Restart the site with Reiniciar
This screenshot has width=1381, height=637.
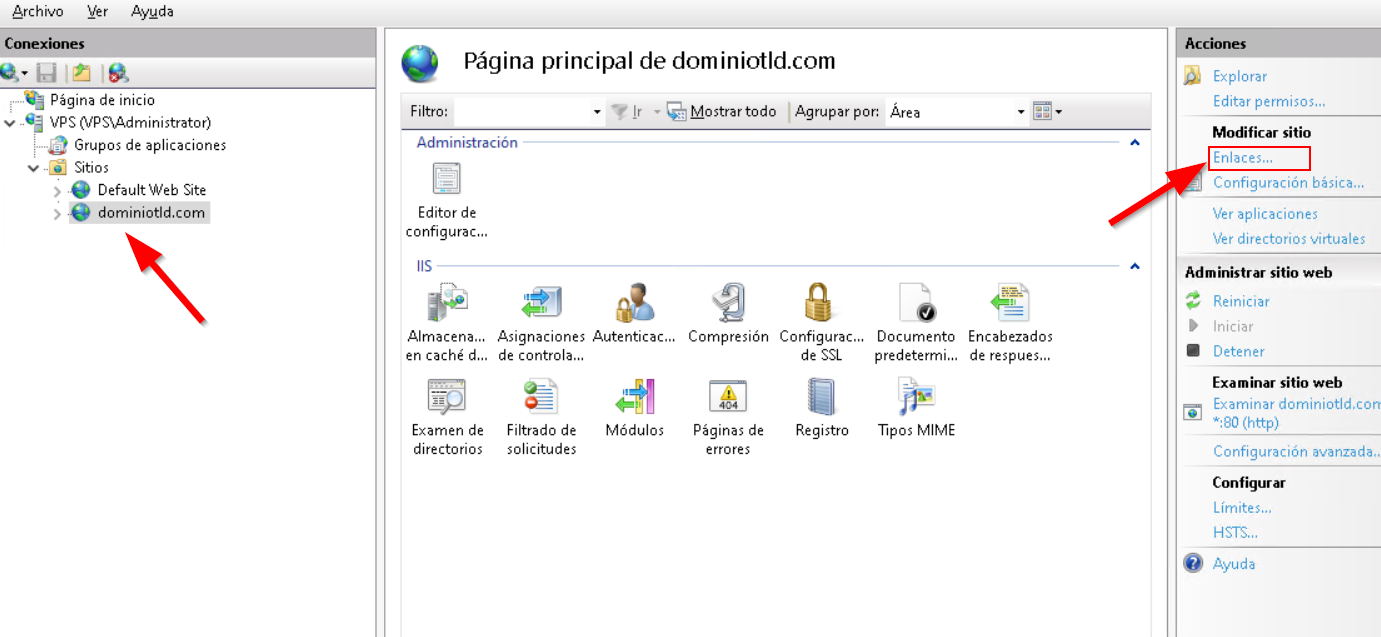click(1241, 301)
